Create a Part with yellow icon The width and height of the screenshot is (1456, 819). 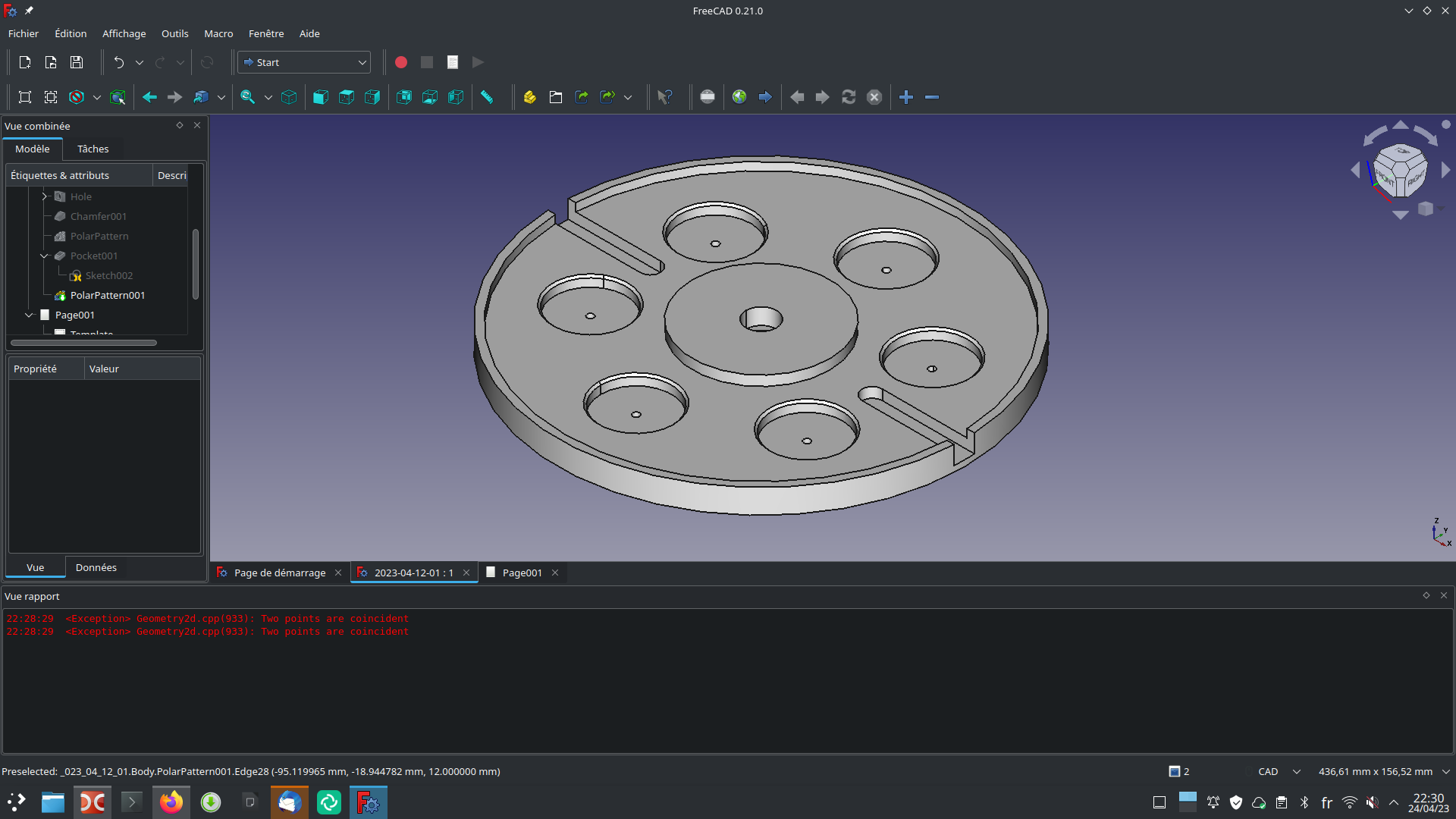click(530, 97)
